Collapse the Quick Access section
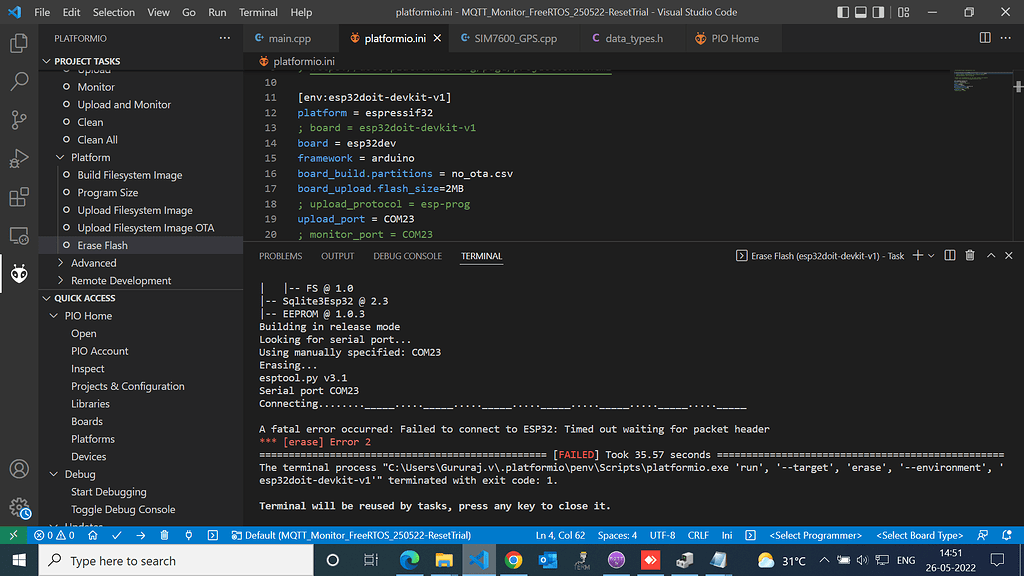Screen dimensions: 1024x576 45,297
